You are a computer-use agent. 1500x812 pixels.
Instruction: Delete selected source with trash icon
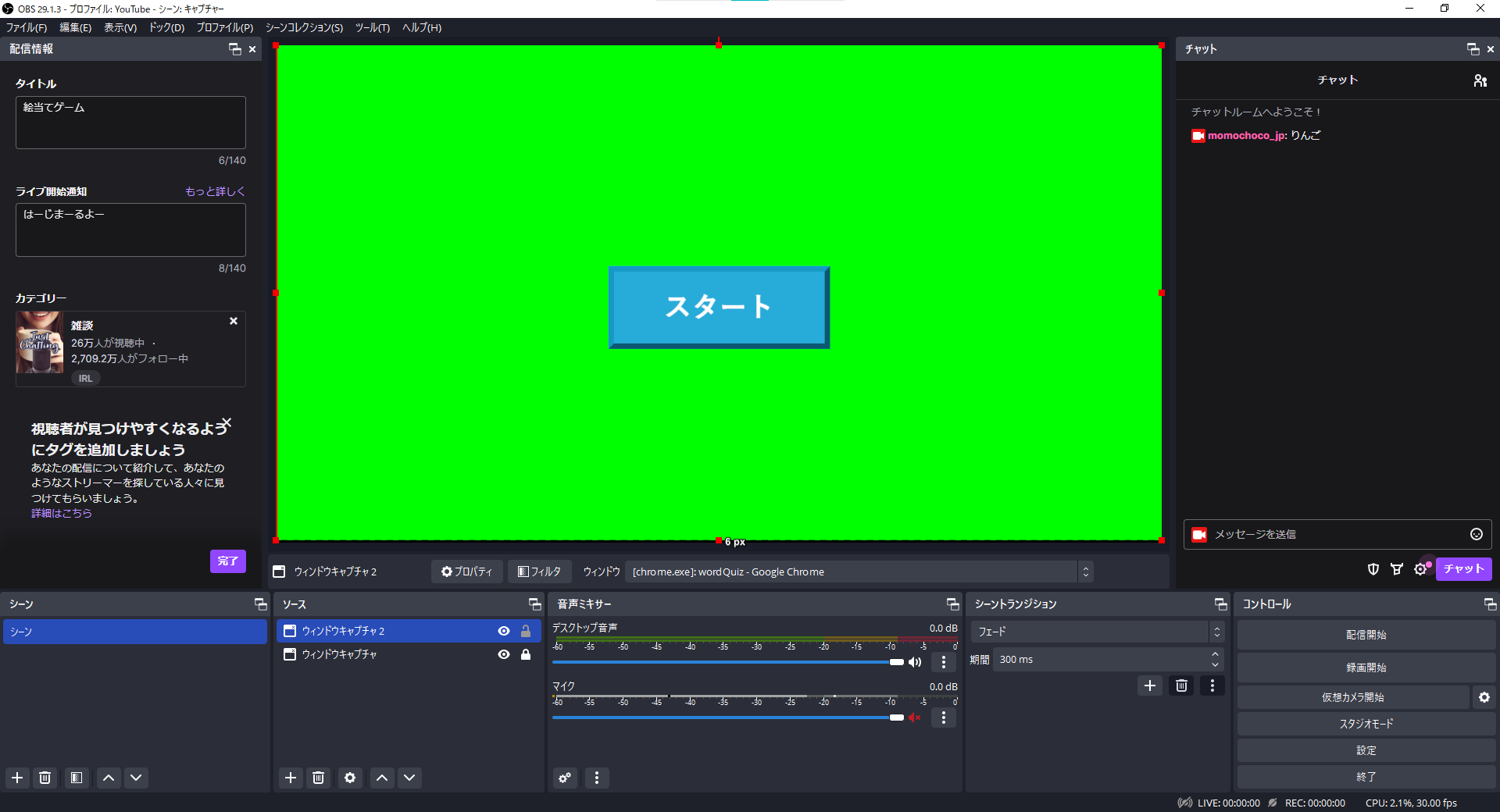coord(319,778)
